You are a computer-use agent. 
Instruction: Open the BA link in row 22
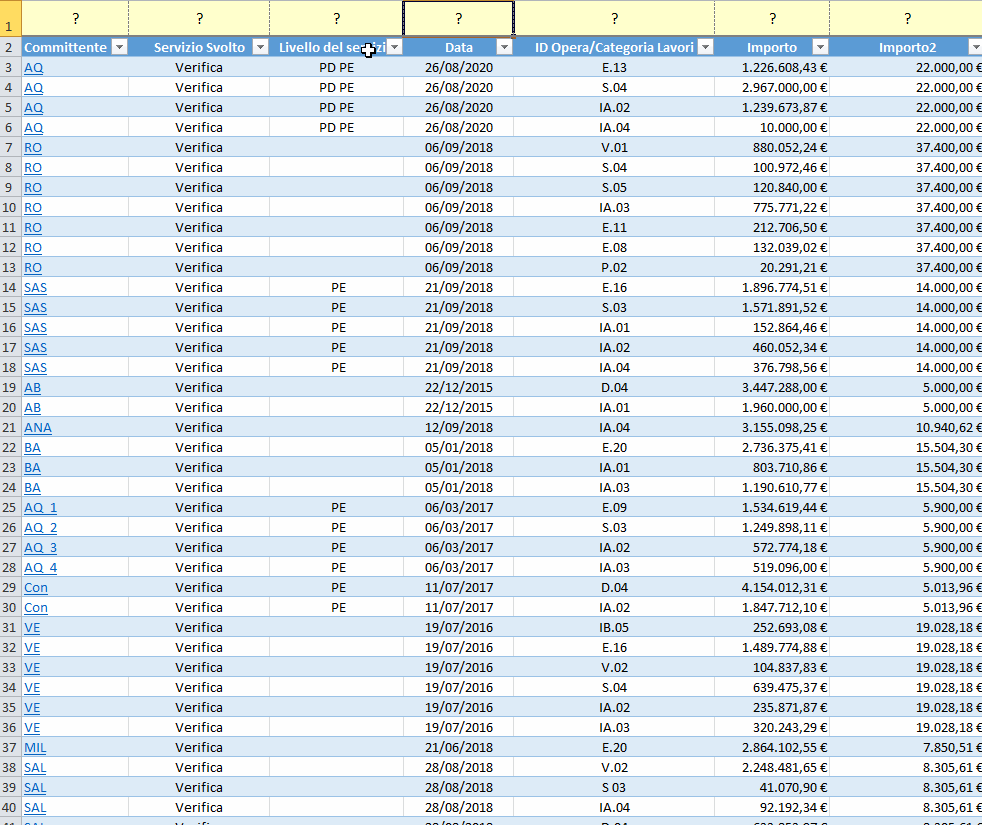(x=33, y=448)
